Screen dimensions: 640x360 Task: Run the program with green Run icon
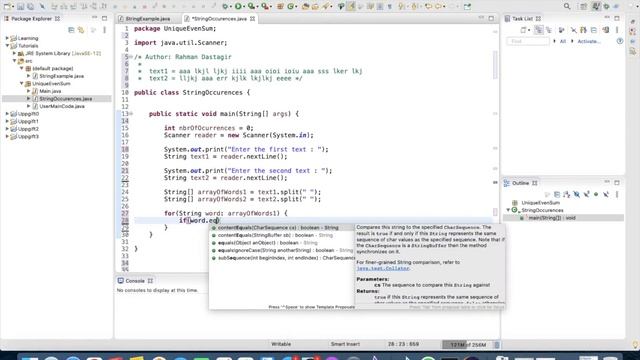click(238, 6)
